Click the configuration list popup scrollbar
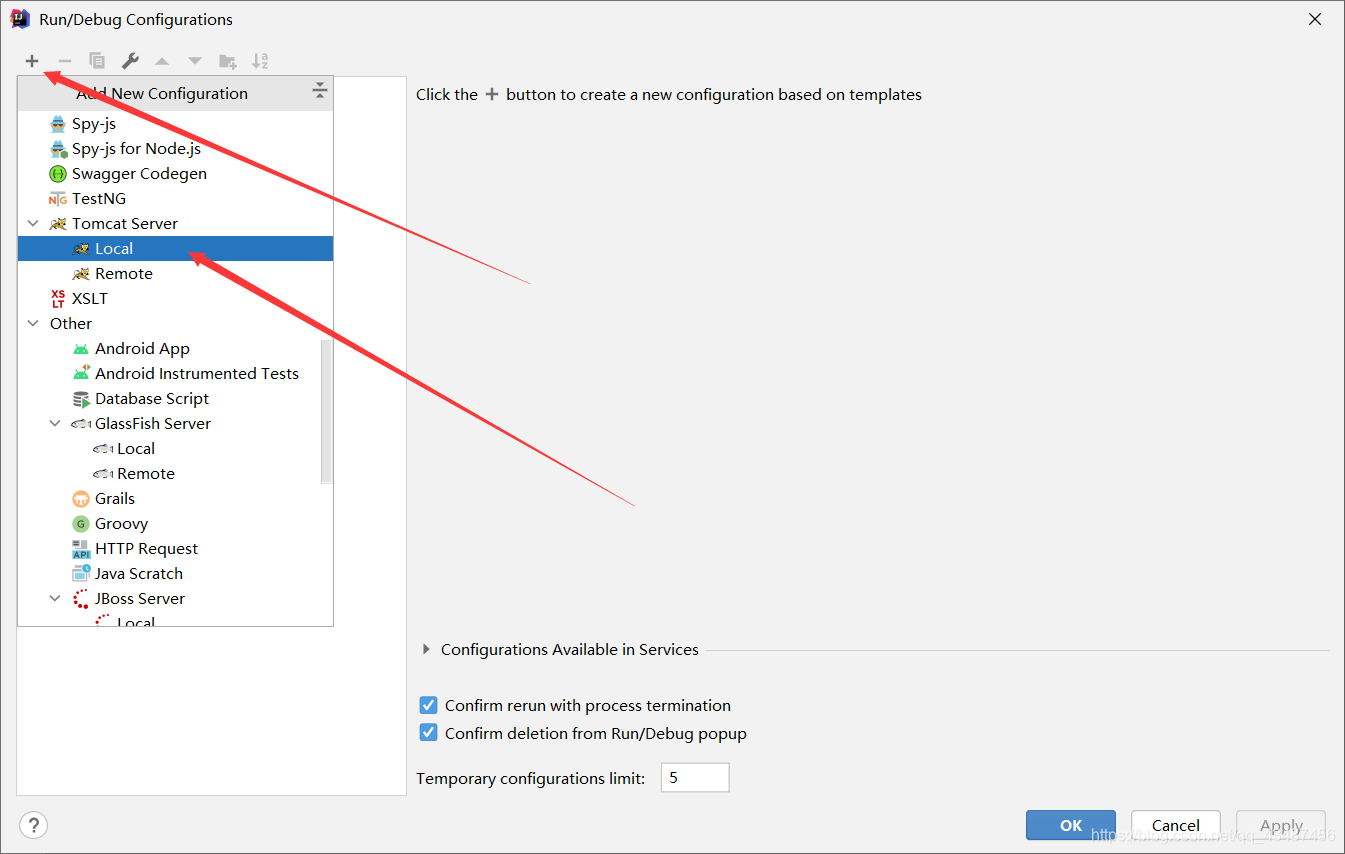 click(326, 411)
